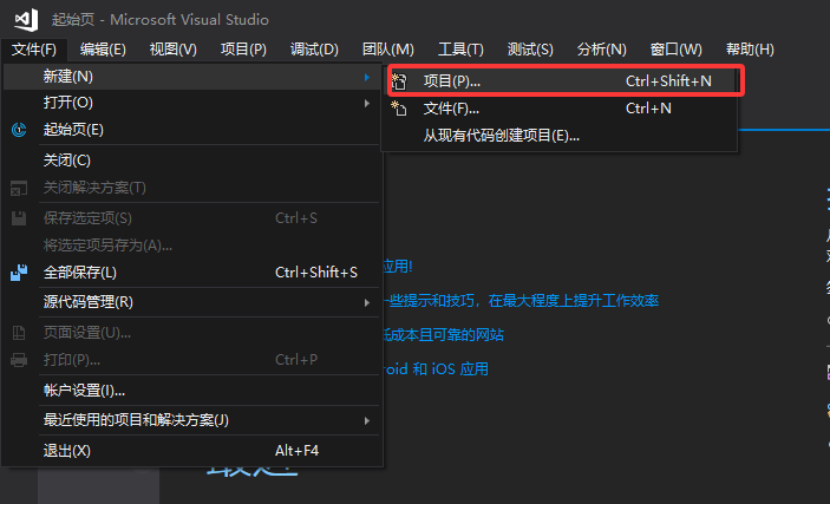Open the 帮助(H) menu
Image resolution: width=830 pixels, height=505 pixels.
pyautogui.click(x=750, y=50)
